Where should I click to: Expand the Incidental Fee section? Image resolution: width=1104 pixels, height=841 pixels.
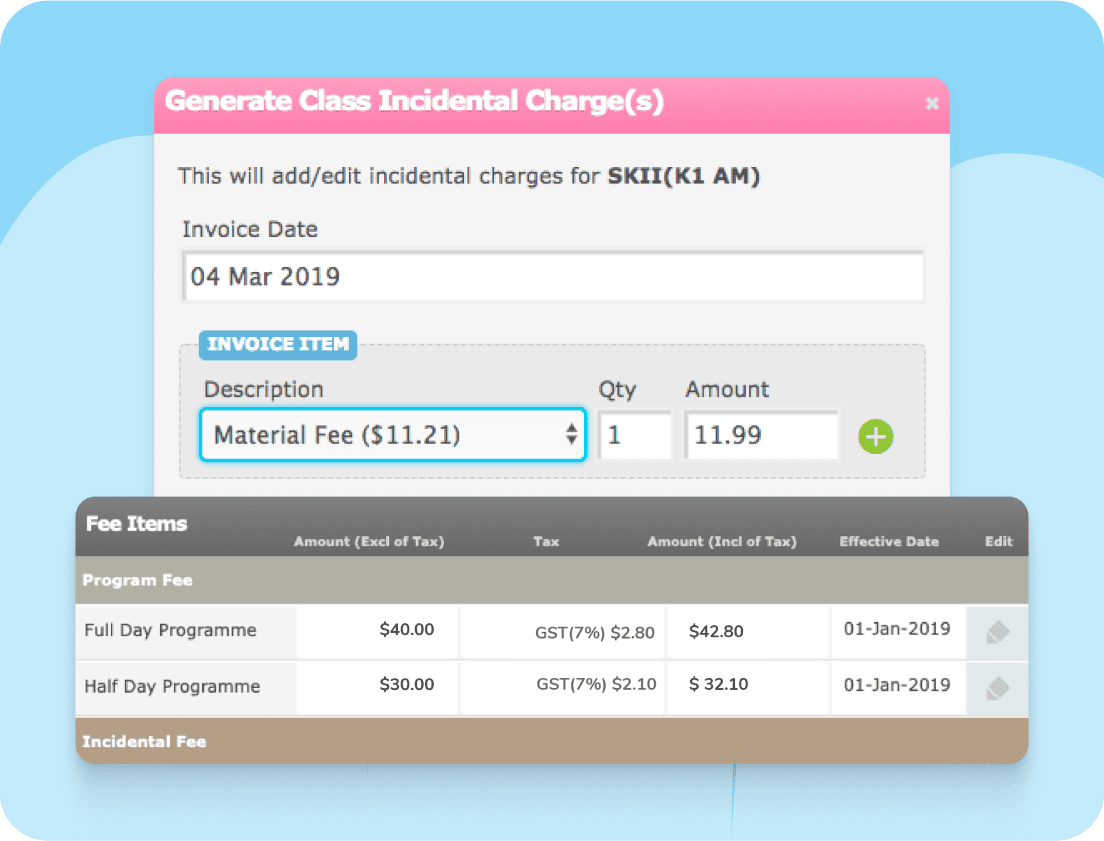point(550,741)
